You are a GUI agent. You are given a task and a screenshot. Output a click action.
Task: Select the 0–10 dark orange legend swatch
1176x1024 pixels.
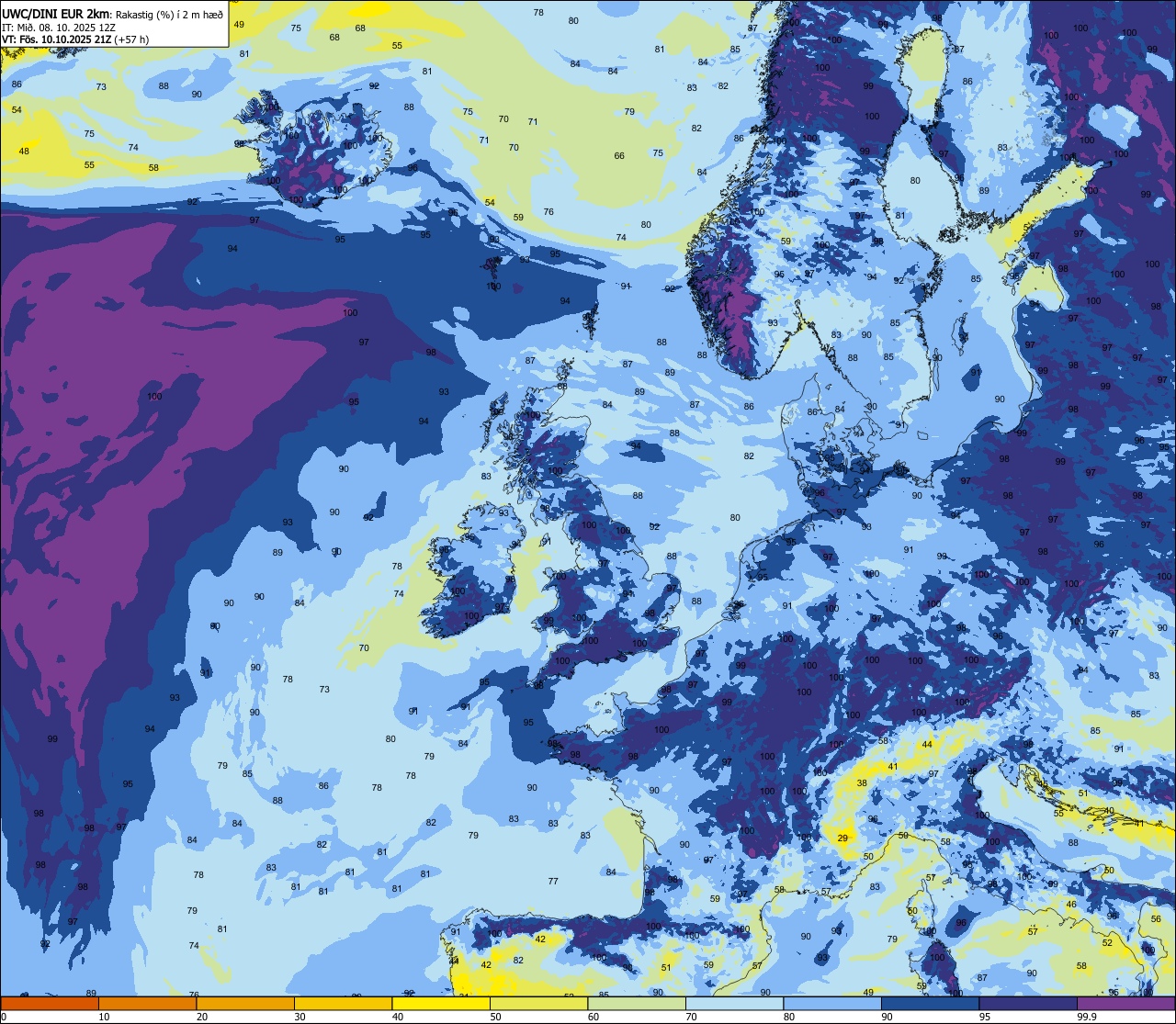(x=50, y=1003)
